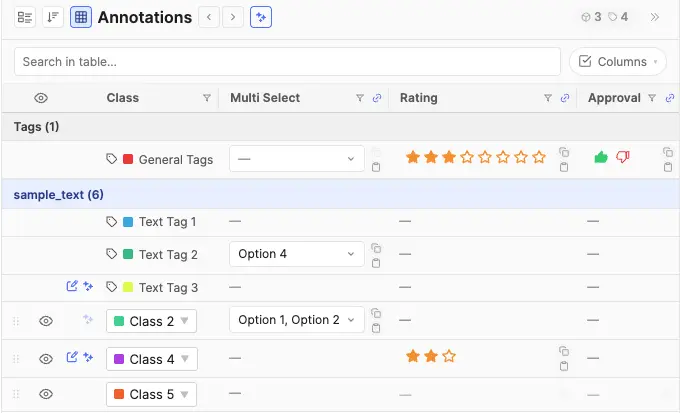This screenshot has height=413, width=680.
Task: Copy approval value of General Tags
Action: (668, 152)
